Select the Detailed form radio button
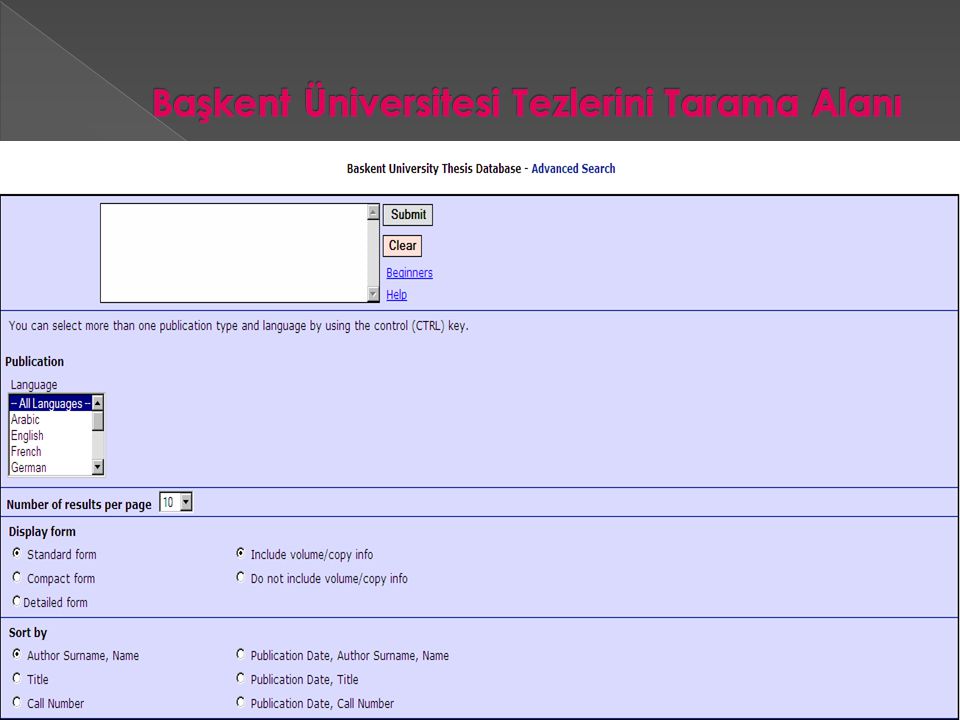 (x=17, y=601)
